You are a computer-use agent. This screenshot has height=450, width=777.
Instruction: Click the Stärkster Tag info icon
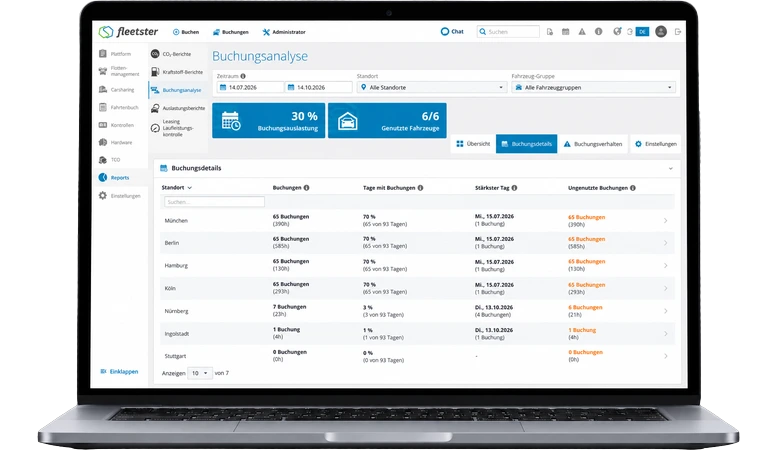[514, 188]
